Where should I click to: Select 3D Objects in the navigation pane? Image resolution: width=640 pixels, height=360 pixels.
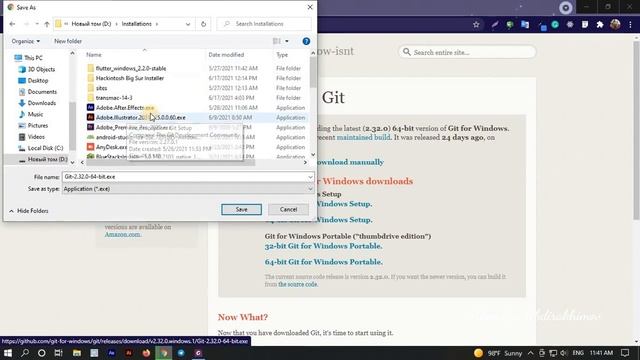pos(41,69)
